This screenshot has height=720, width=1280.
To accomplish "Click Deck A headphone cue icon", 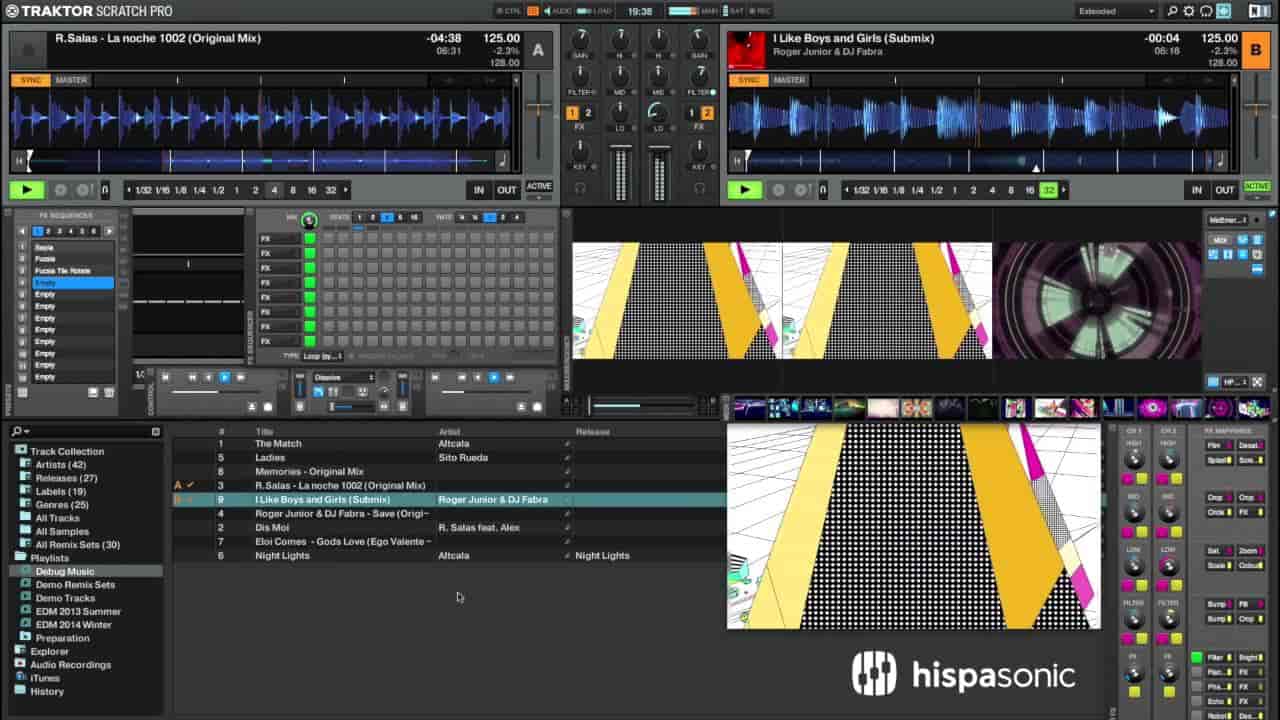I will coord(579,188).
